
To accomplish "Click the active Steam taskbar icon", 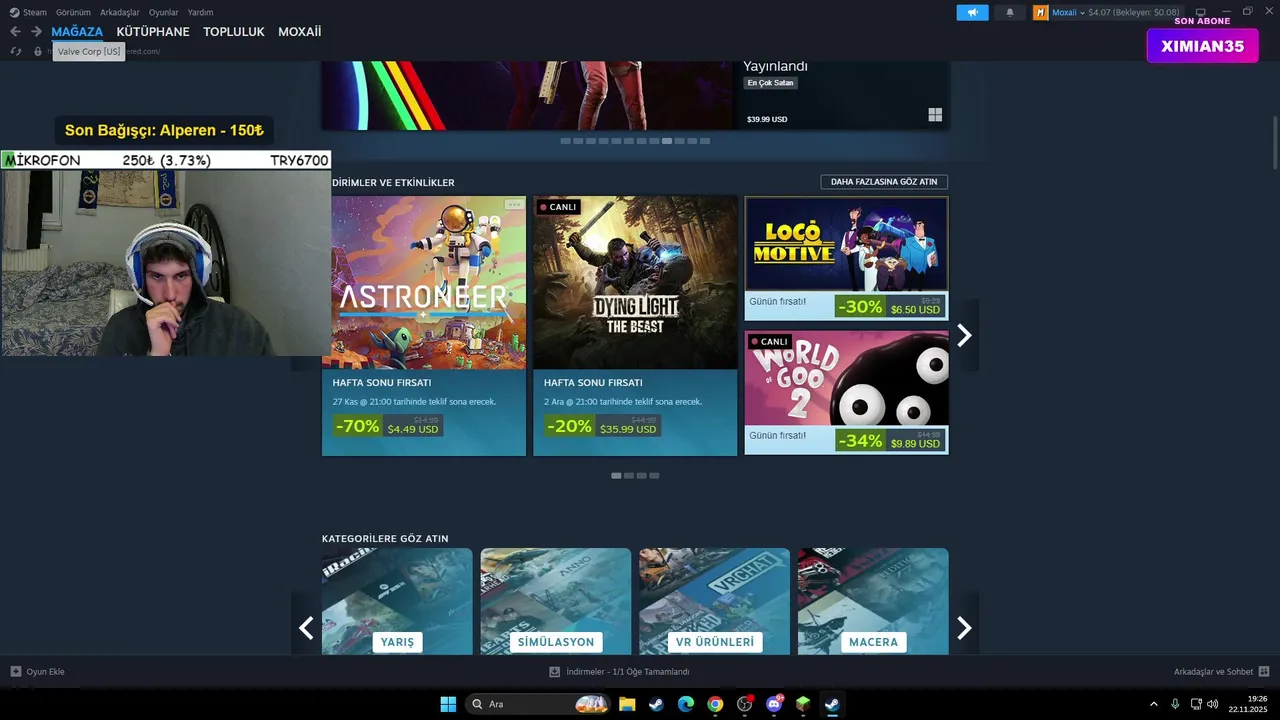I will [x=832, y=704].
